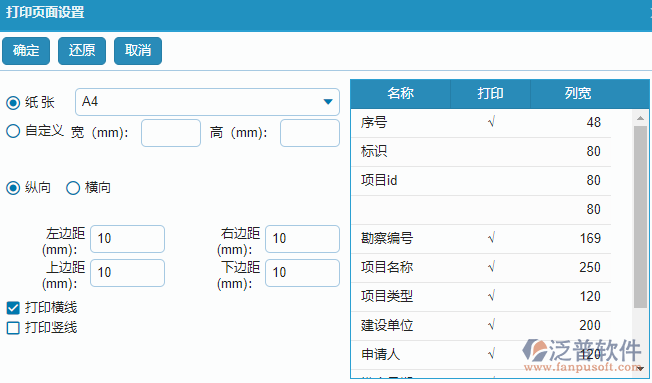Viewport: 652px width, 383px height.
Task: Edit the 左边距 left margin field
Action: click(127, 239)
